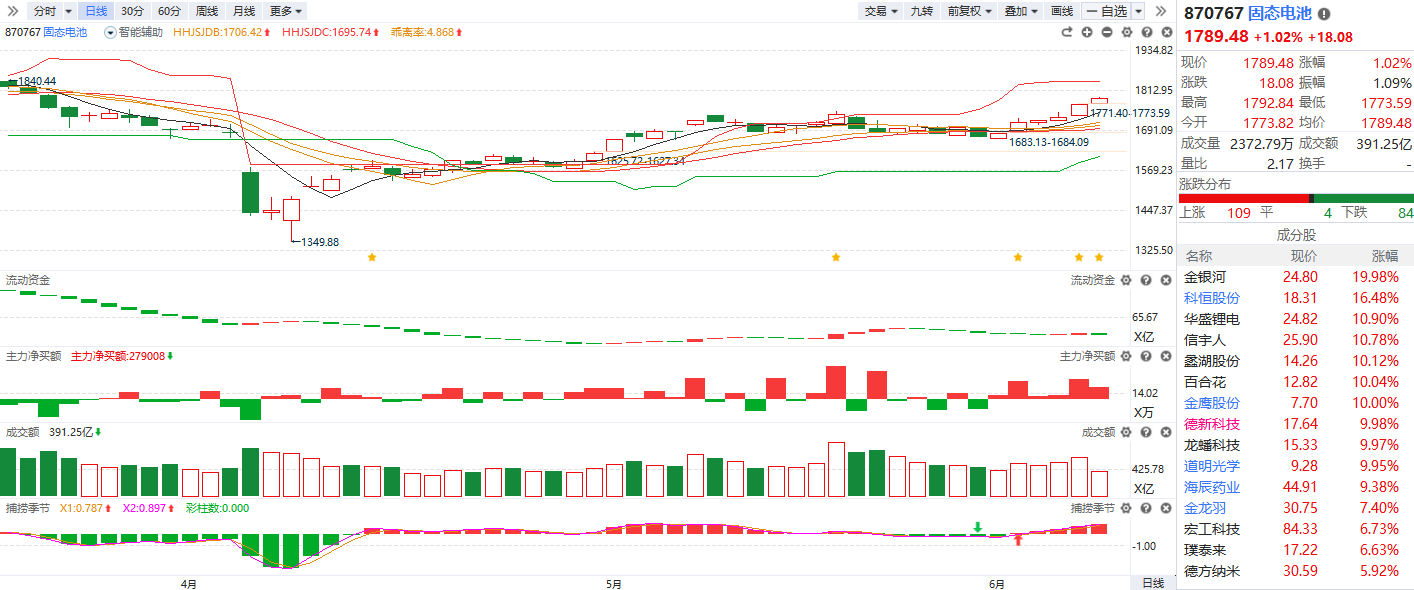Switch to 月线 monthly chart
This screenshot has height=590, width=1414.
pos(243,11)
